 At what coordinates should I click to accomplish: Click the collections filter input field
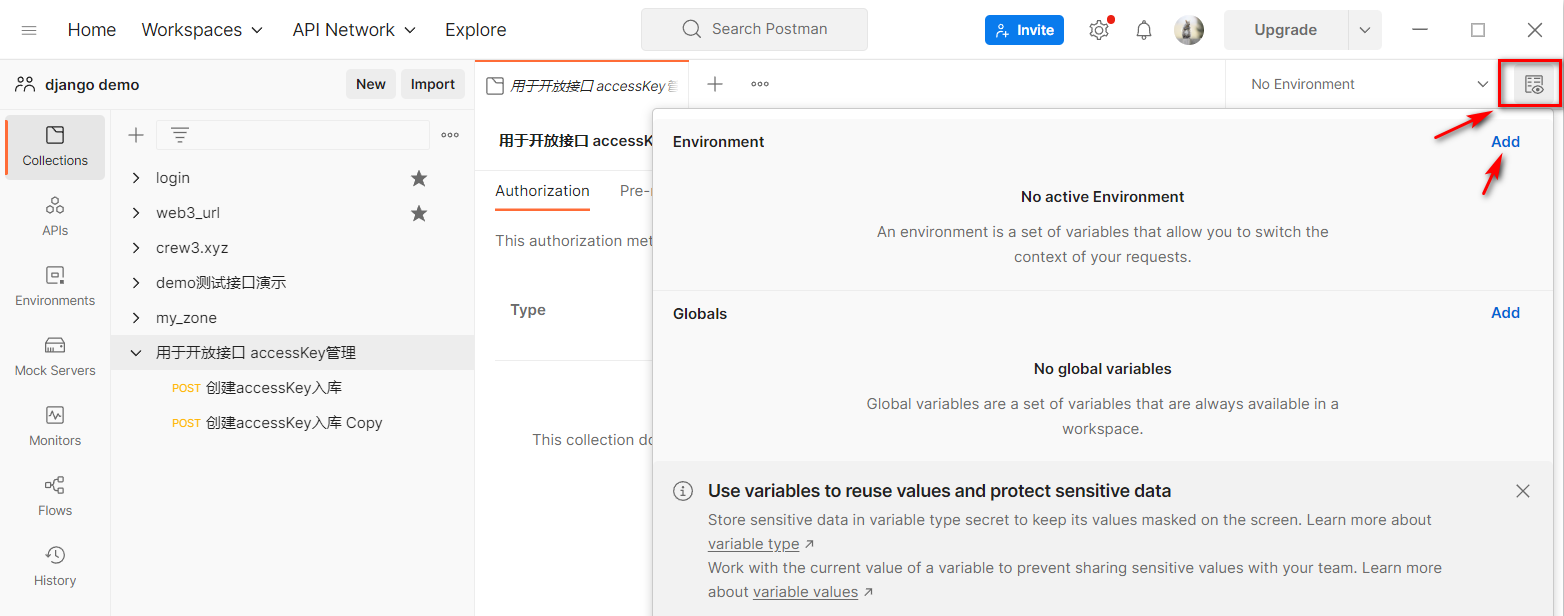[293, 135]
